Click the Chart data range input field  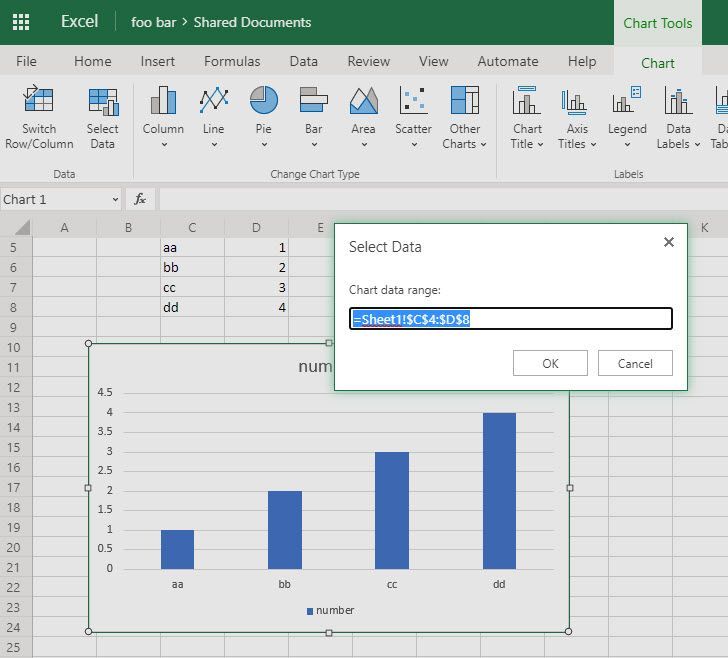510,319
